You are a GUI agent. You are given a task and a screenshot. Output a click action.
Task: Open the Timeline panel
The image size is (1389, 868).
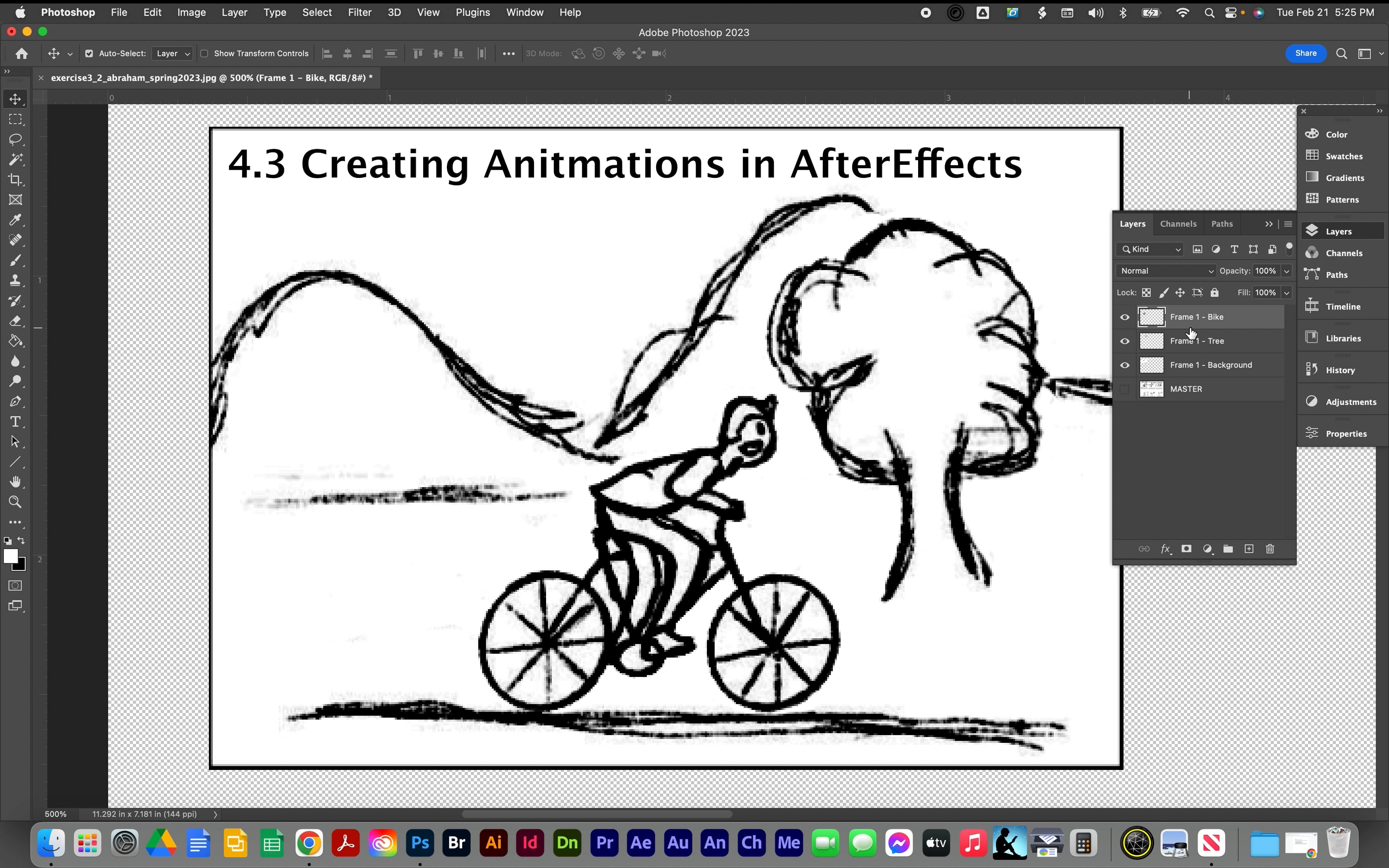[x=1342, y=307]
